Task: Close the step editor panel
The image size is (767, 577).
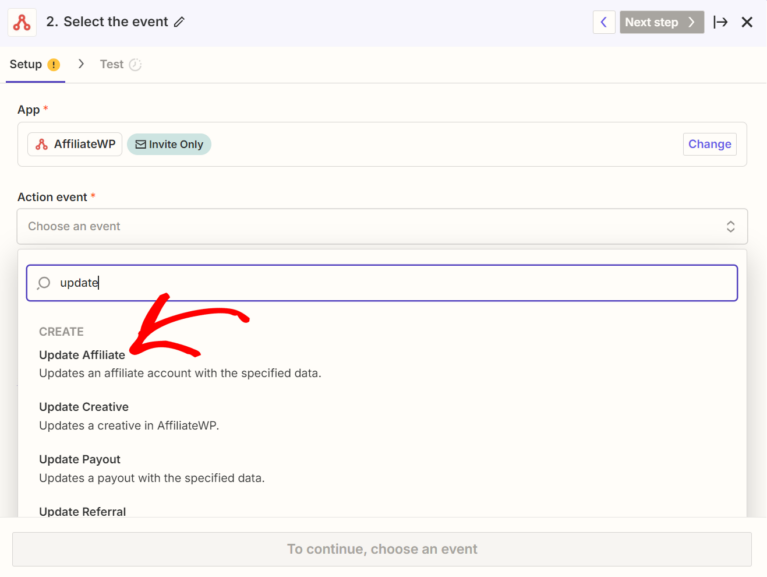Action: (746, 22)
